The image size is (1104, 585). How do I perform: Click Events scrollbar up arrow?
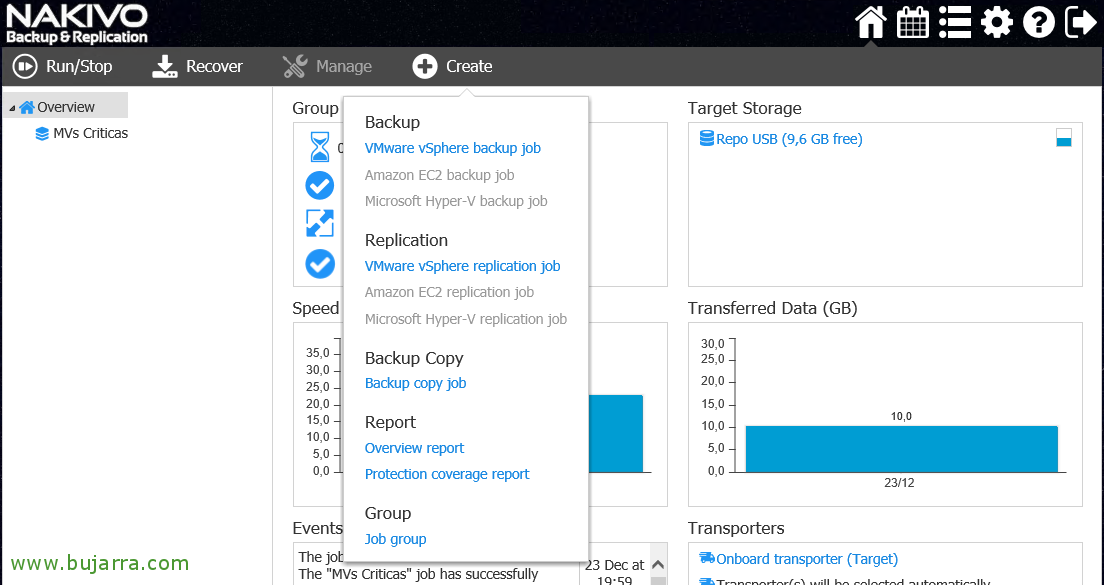[x=658, y=565]
